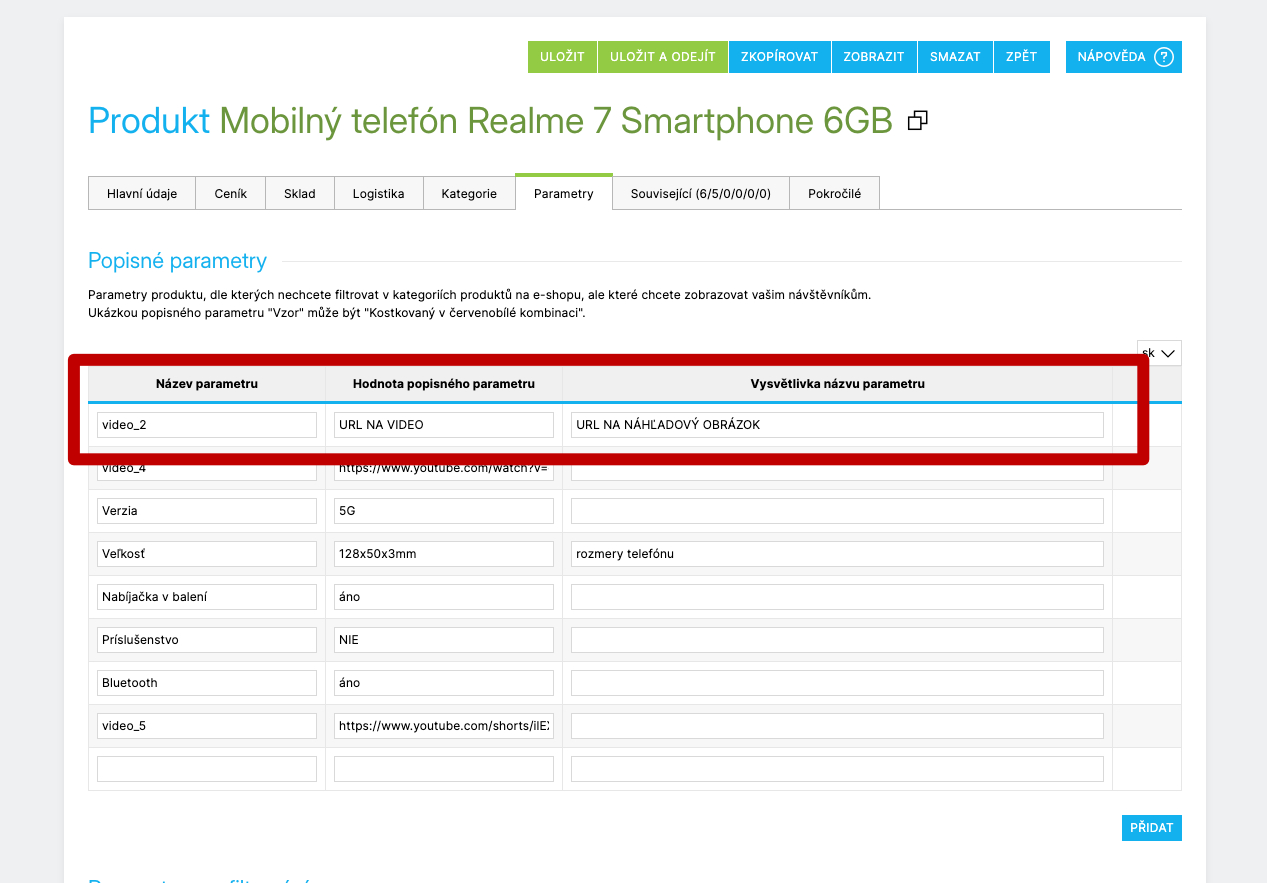
Task: Focus the Veľkosť parameter name field
Action: tap(207, 554)
